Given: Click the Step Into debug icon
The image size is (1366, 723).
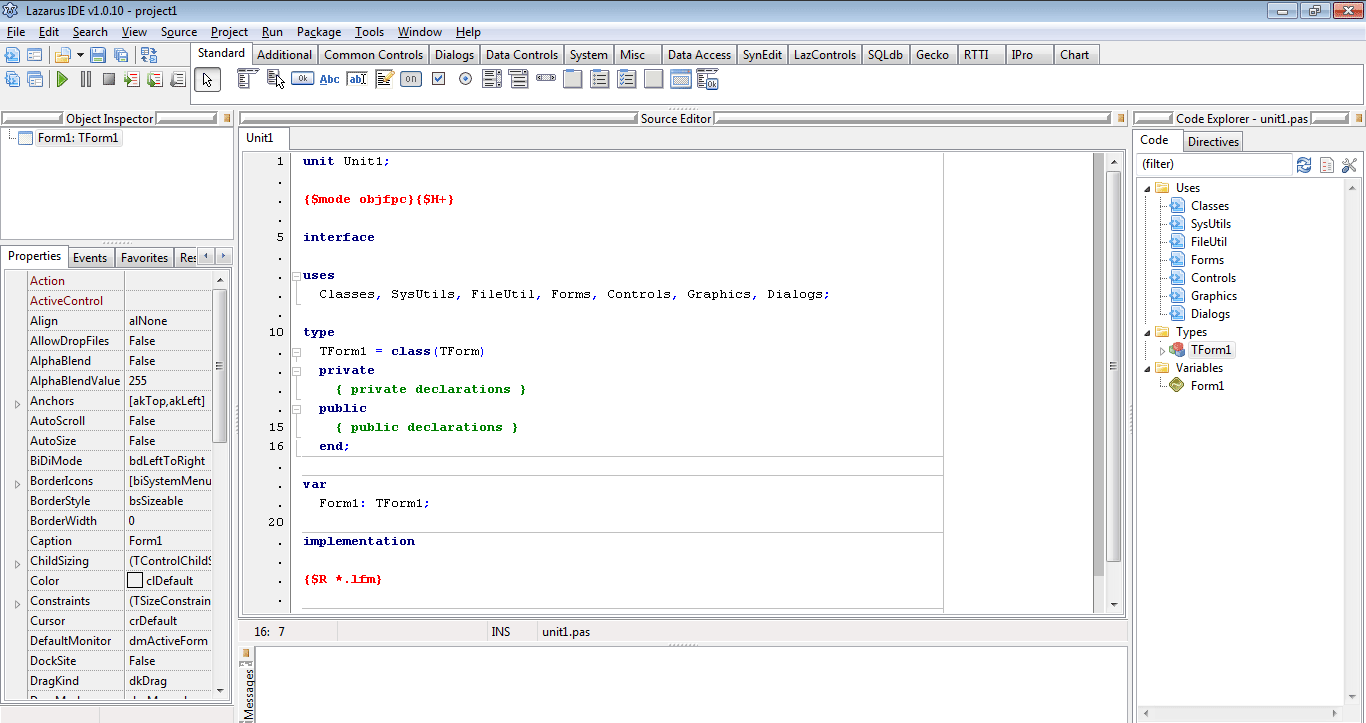Looking at the screenshot, I should pyautogui.click(x=131, y=79).
